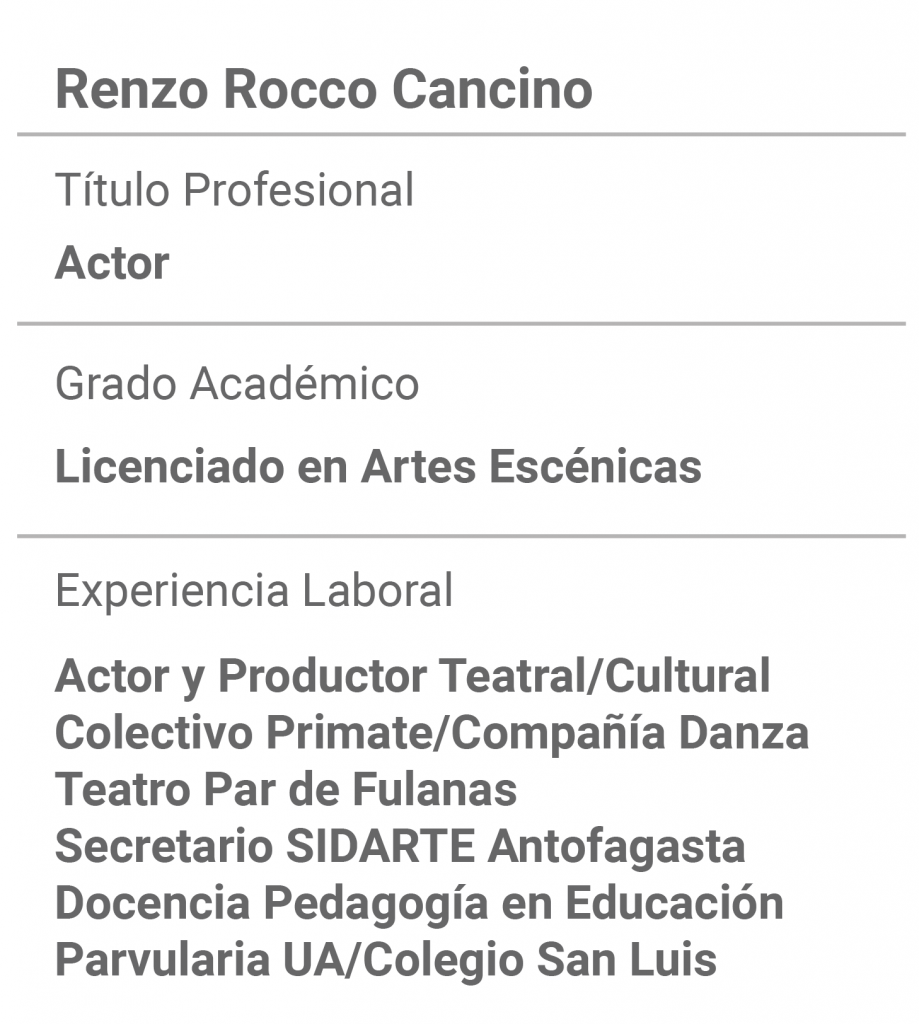This screenshot has height=1024, width=919.
Task: Click the divider line below the name
Action: click(461, 135)
